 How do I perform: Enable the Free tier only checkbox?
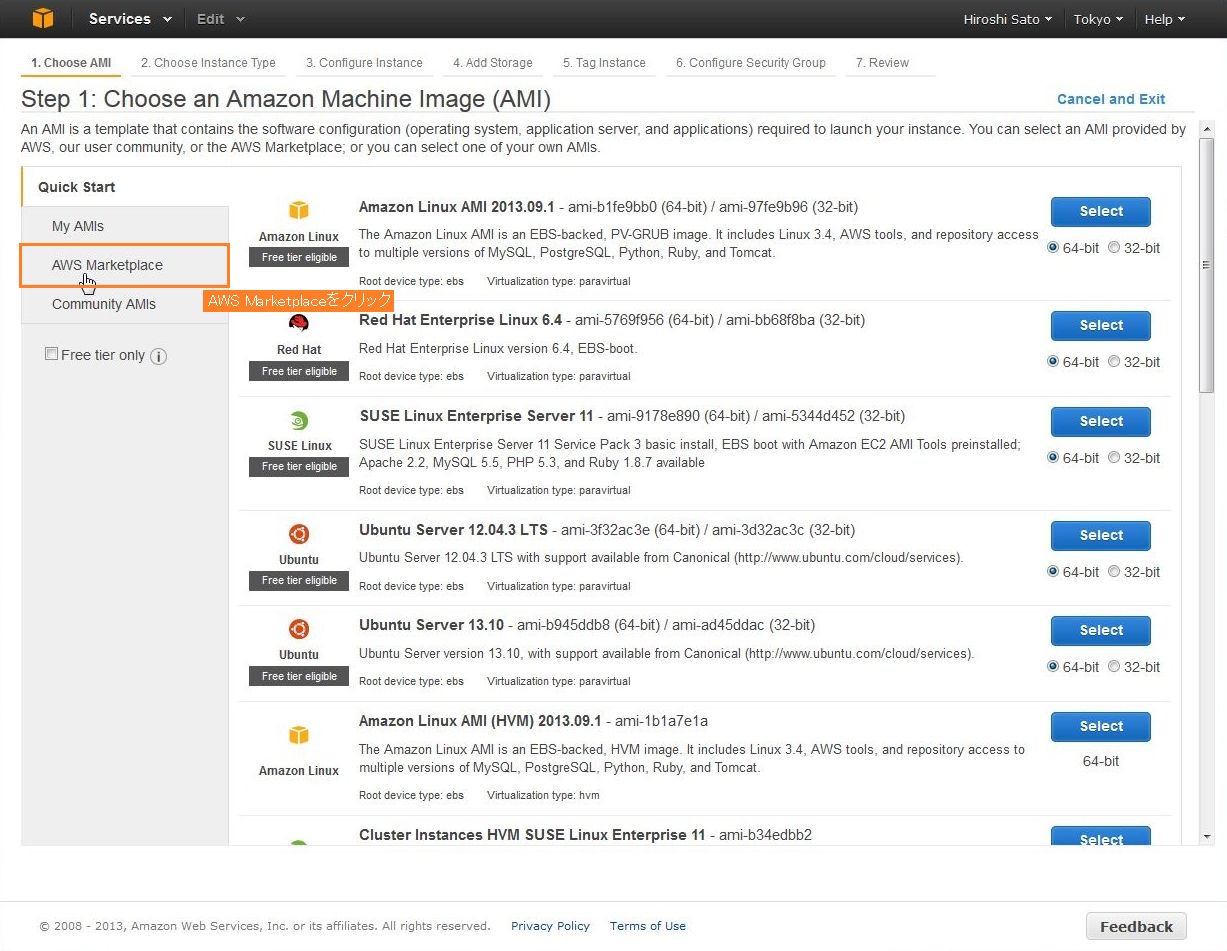pos(51,354)
